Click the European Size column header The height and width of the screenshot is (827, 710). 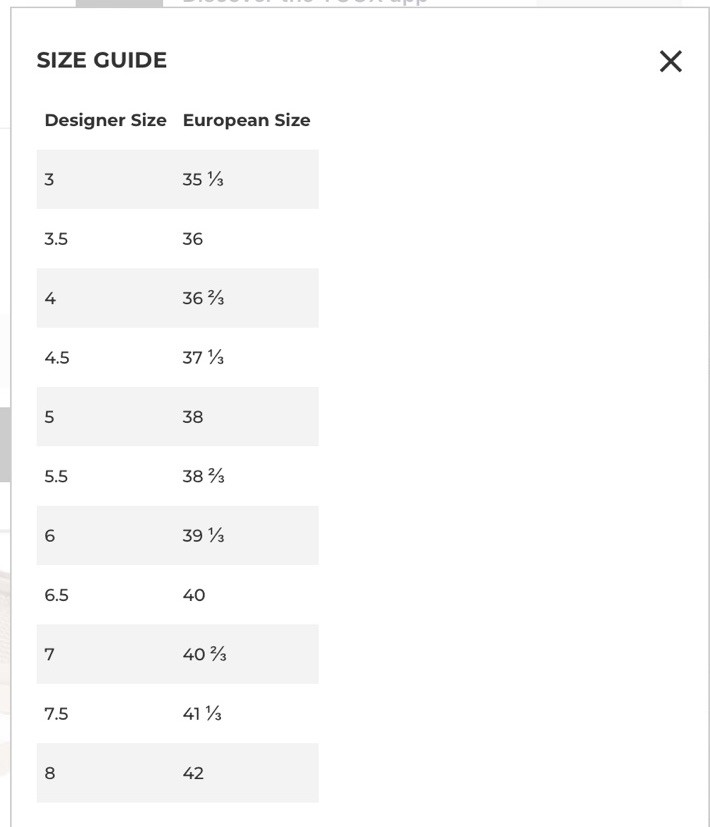point(246,120)
